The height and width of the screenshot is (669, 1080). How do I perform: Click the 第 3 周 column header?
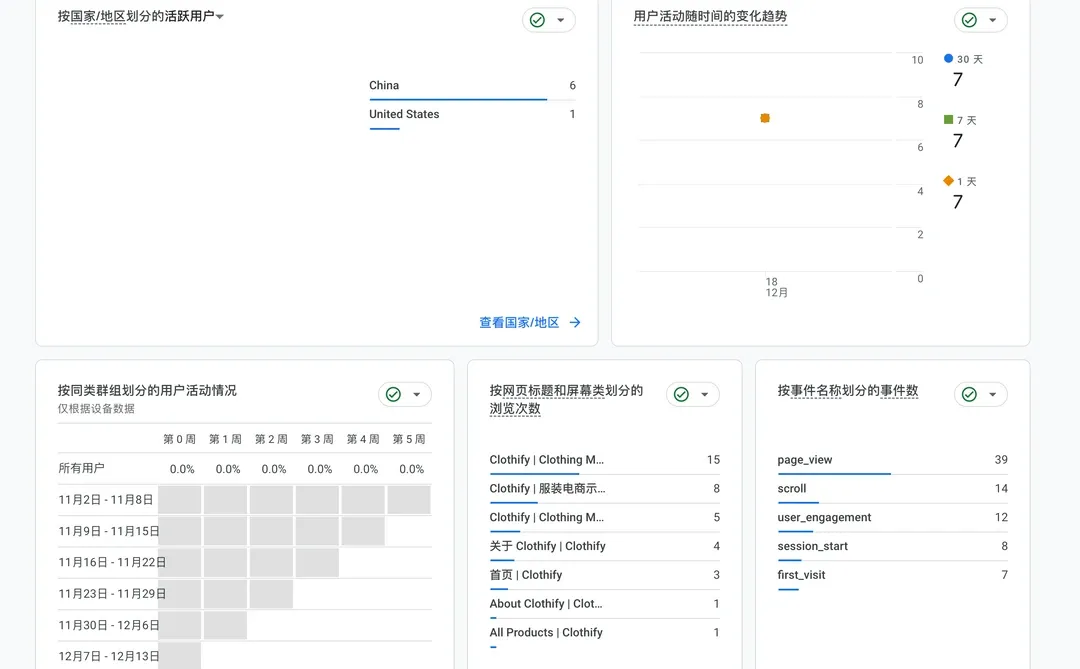317,440
